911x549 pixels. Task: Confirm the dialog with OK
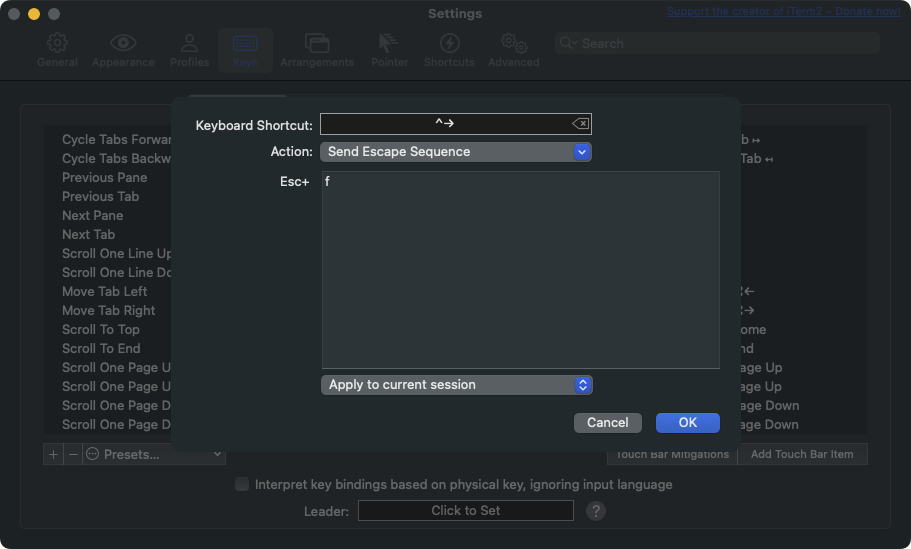click(688, 422)
